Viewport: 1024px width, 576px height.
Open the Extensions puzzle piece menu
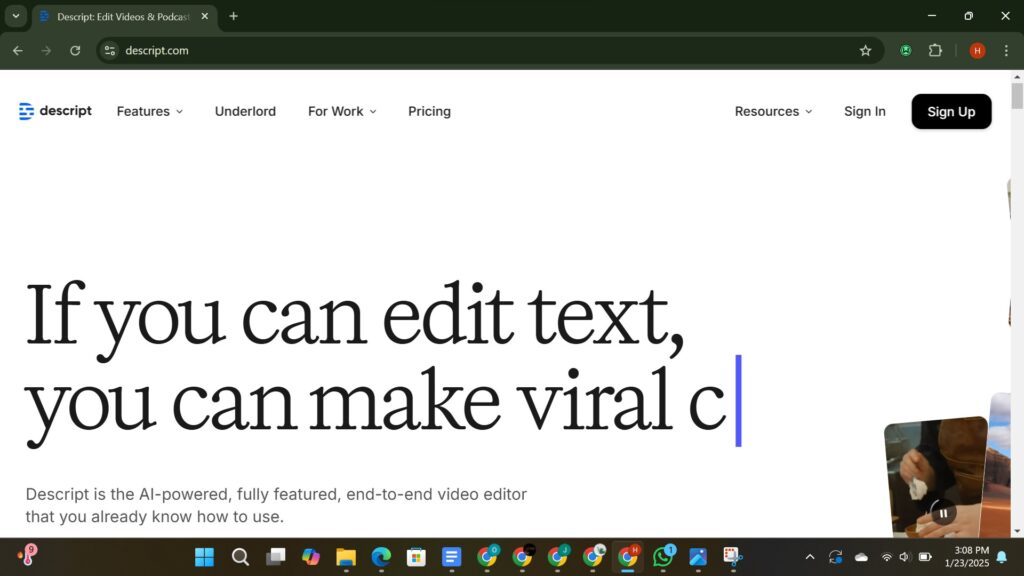[935, 50]
